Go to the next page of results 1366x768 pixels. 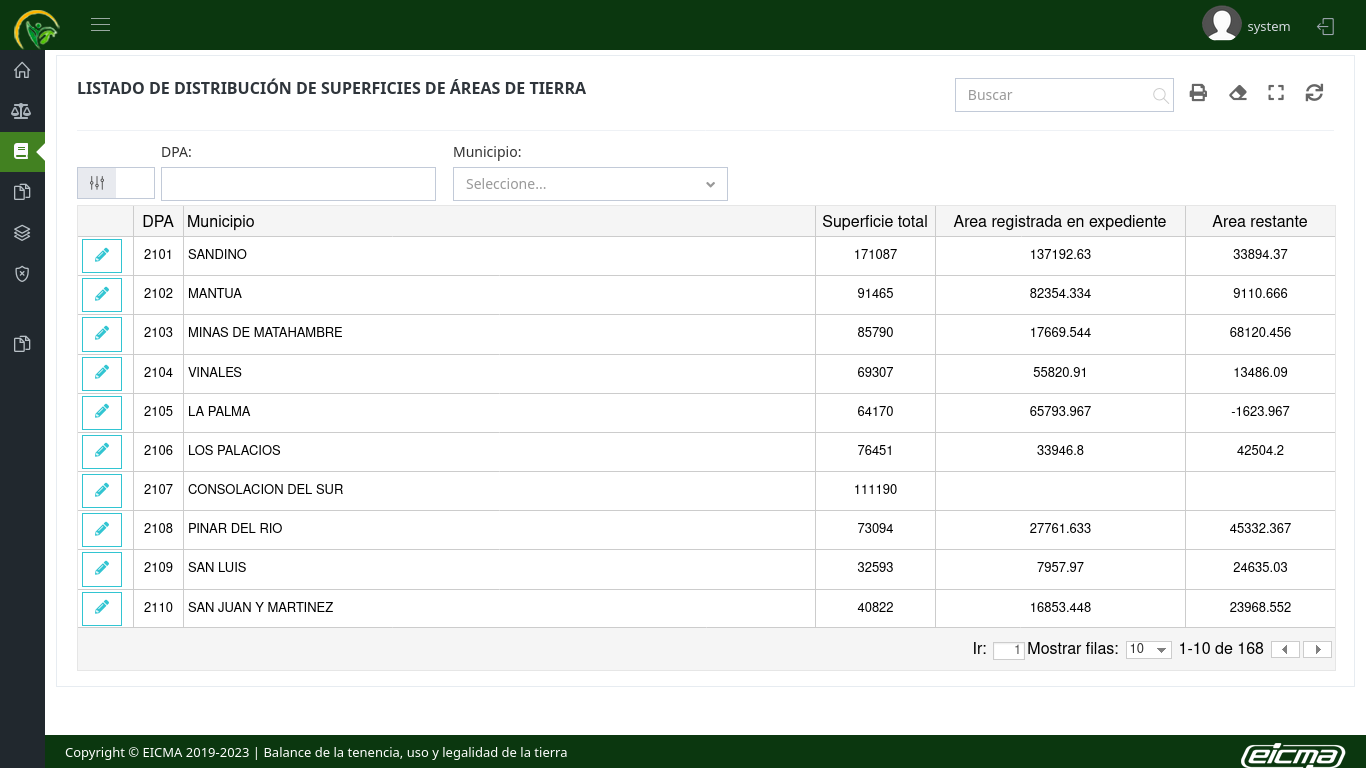[x=1317, y=650]
